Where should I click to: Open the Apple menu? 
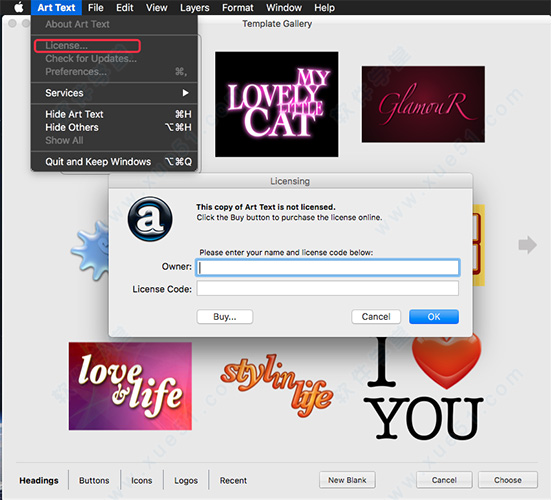(x=18, y=7)
